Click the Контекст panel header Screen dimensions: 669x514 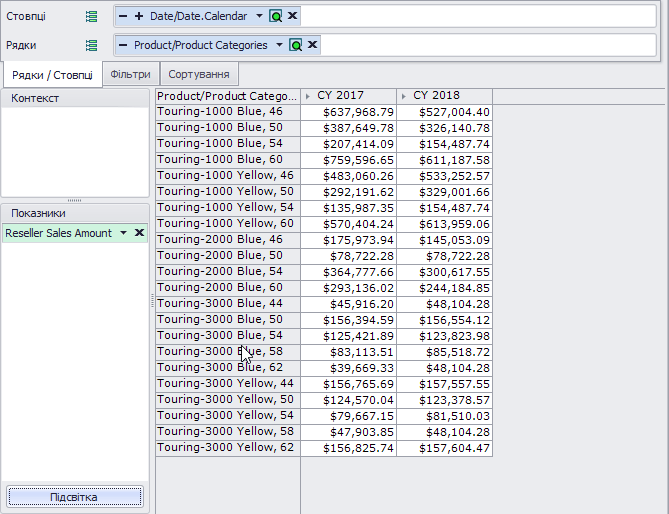click(x=75, y=98)
